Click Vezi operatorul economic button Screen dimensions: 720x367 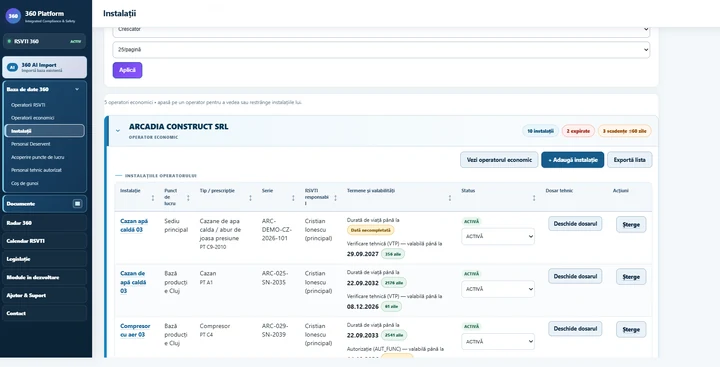(499, 160)
